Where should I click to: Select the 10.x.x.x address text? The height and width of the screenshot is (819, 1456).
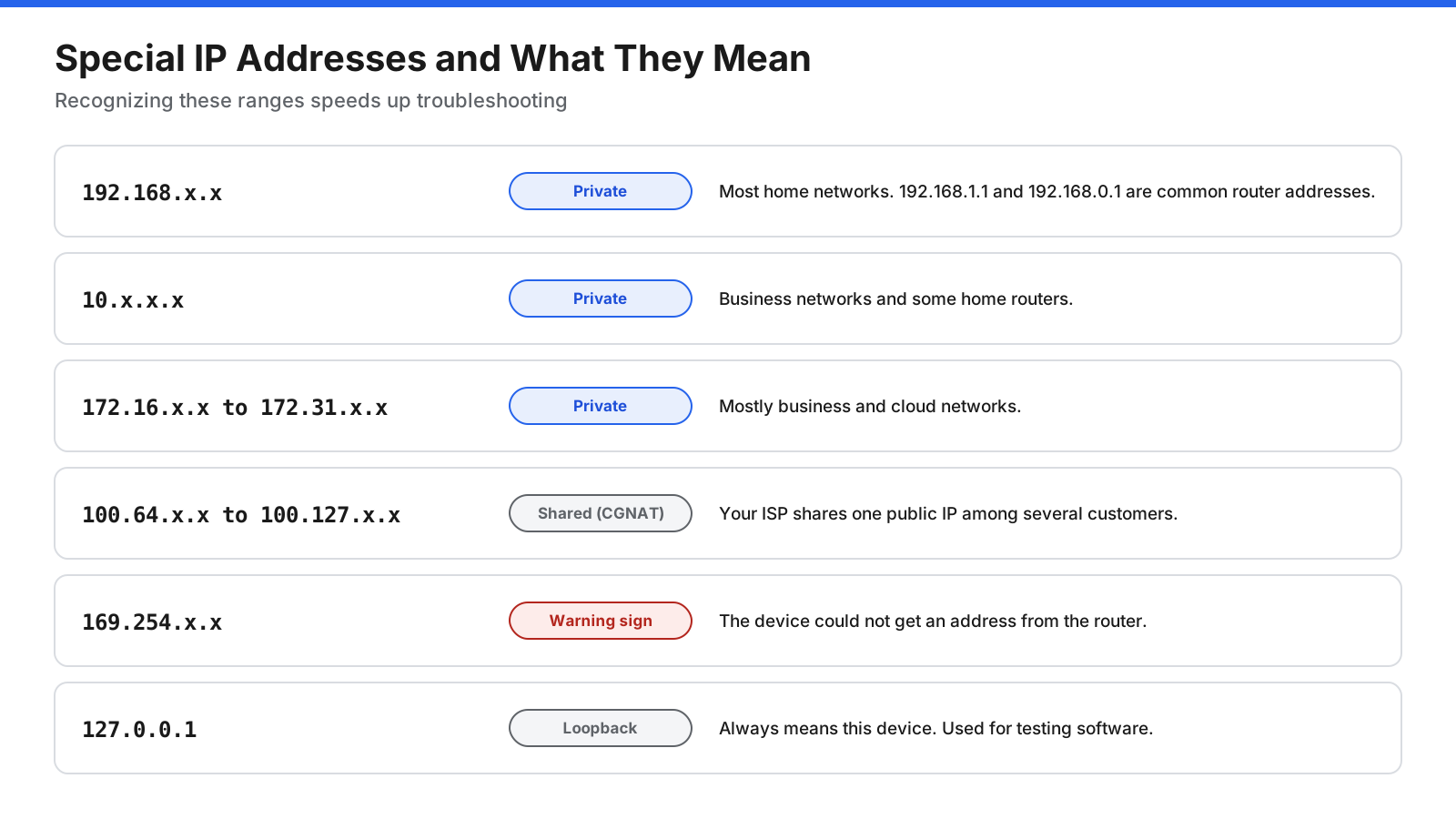[133, 300]
